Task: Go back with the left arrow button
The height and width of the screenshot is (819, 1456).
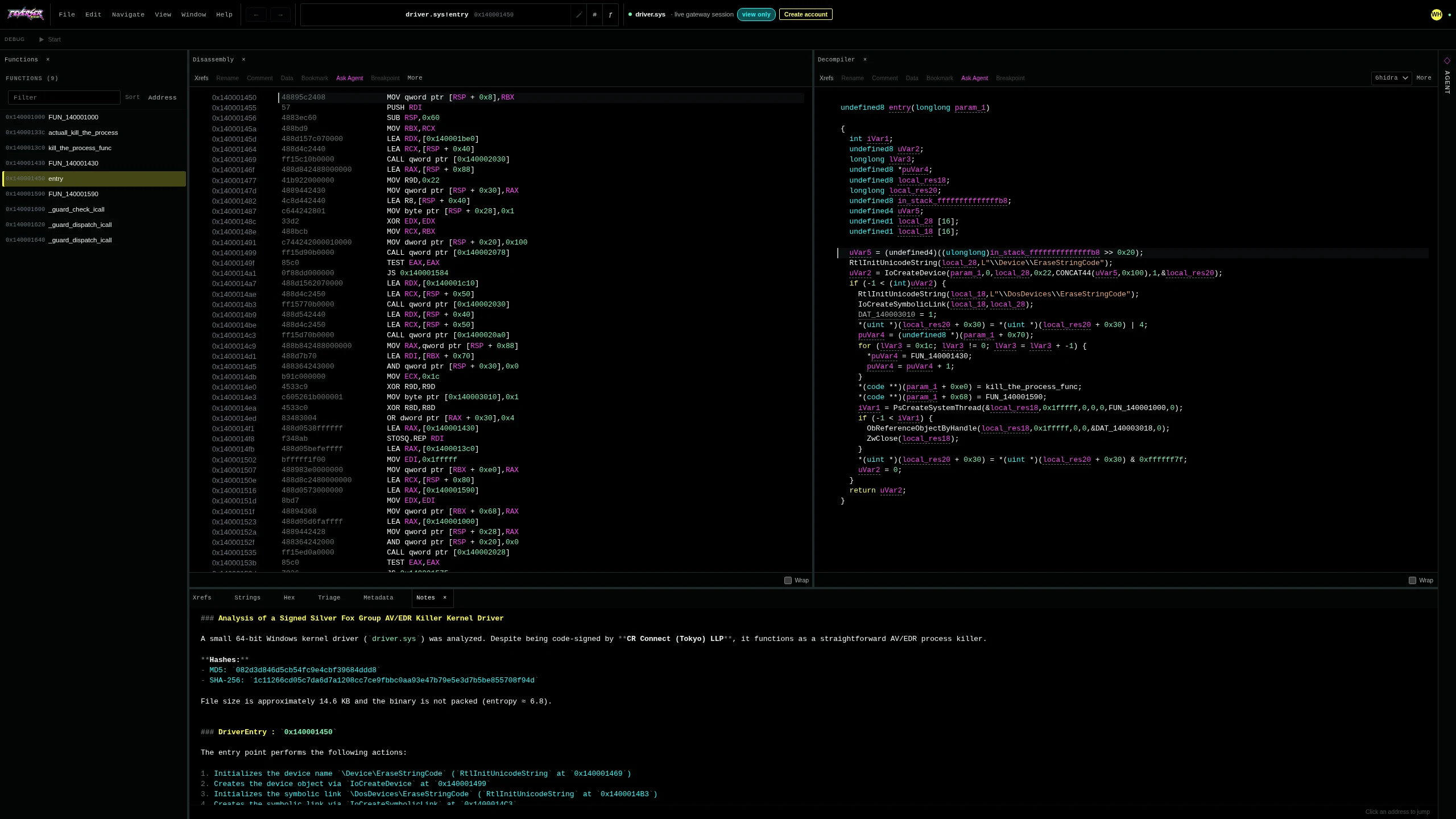Action: tap(256, 15)
